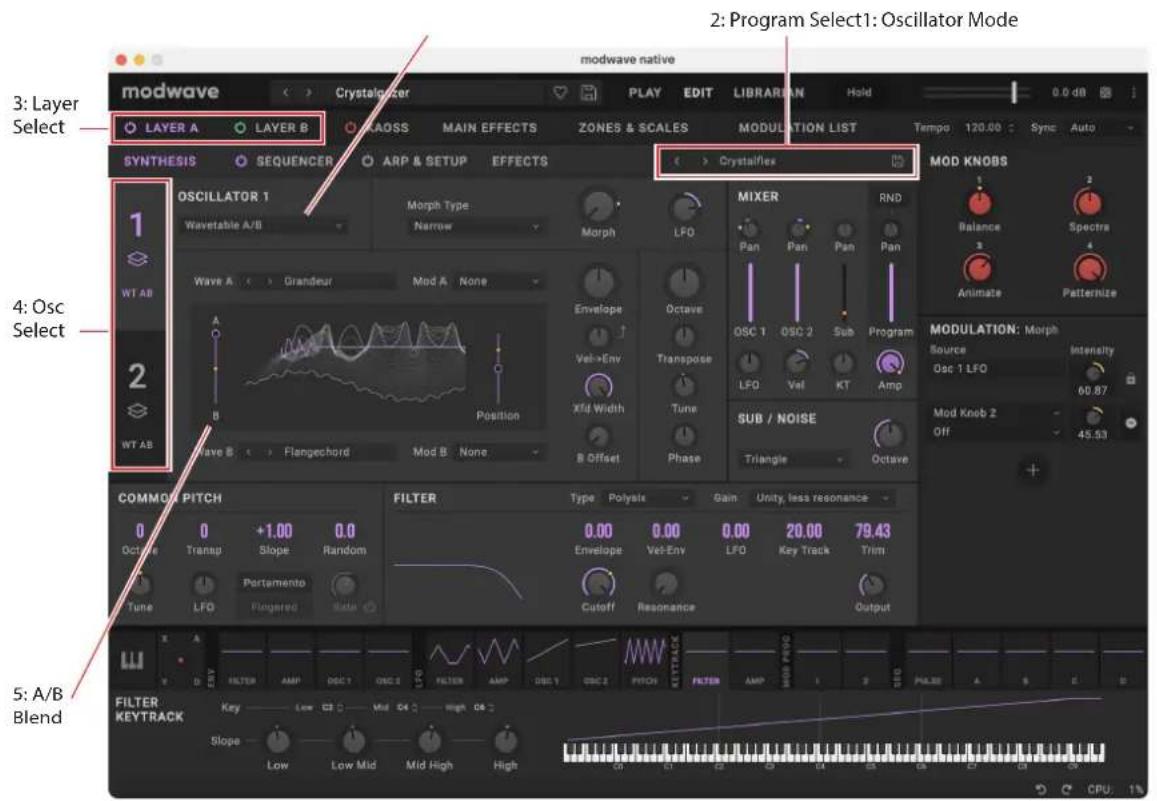Click the wavetable Position slider
1157x801 pixels.
498,367
